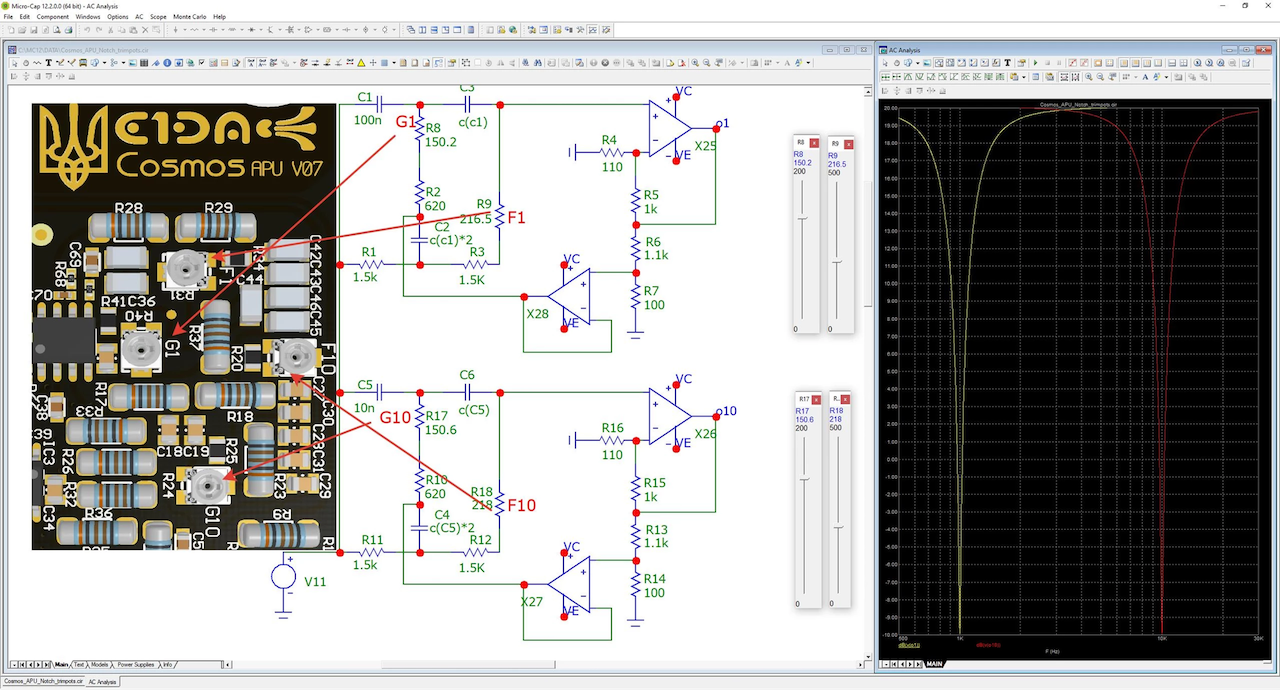Click the Find binoculars icon in schematic toolbar
The width and height of the screenshot is (1280, 690).
point(537,63)
